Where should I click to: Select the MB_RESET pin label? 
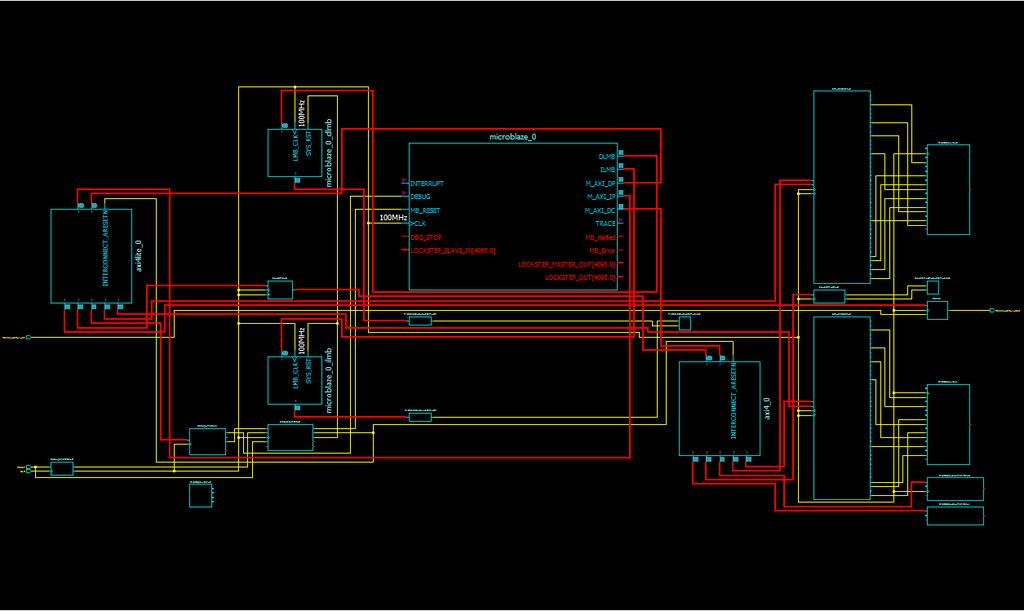click(x=425, y=210)
